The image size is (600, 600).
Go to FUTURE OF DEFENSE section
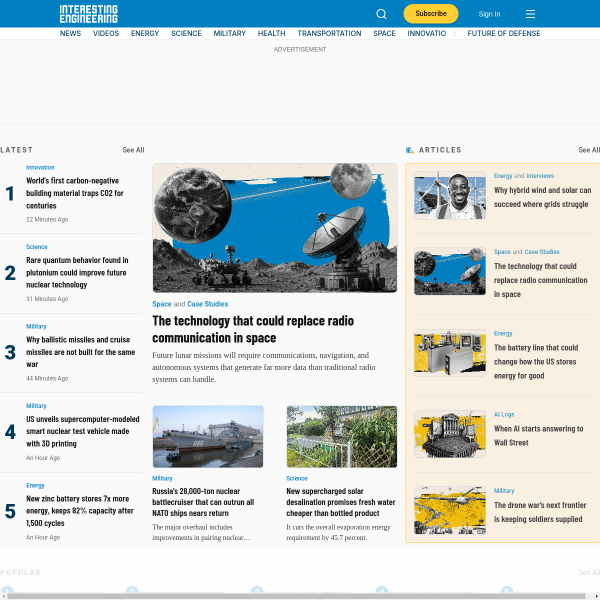504,33
